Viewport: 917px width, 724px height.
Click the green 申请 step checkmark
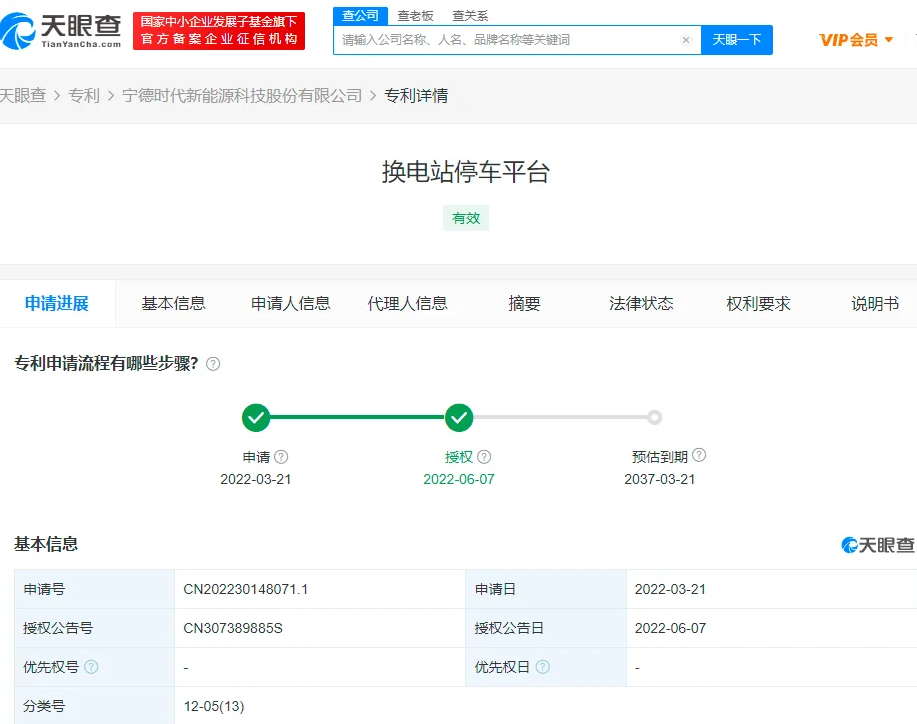(x=256, y=417)
